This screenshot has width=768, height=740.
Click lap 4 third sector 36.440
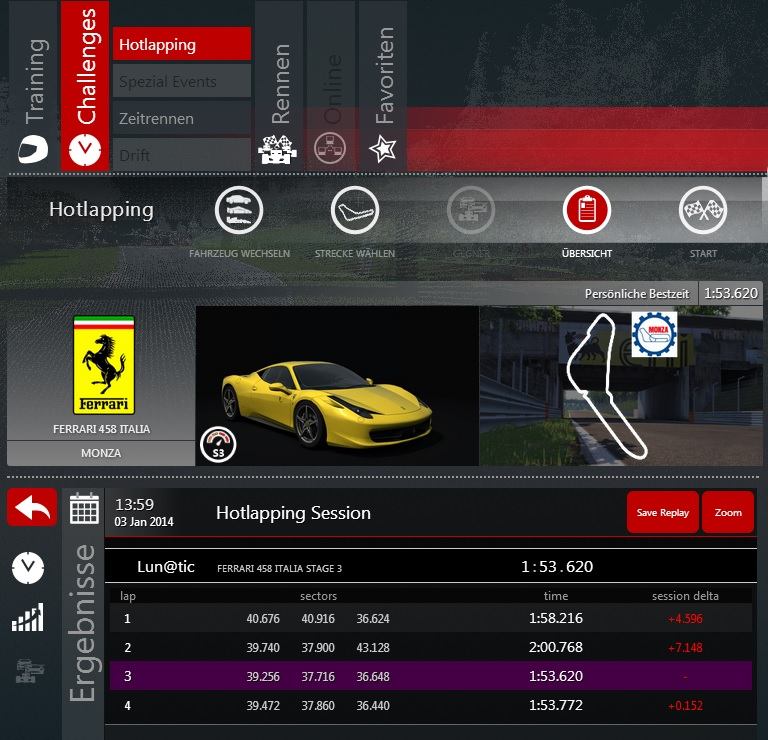point(373,705)
